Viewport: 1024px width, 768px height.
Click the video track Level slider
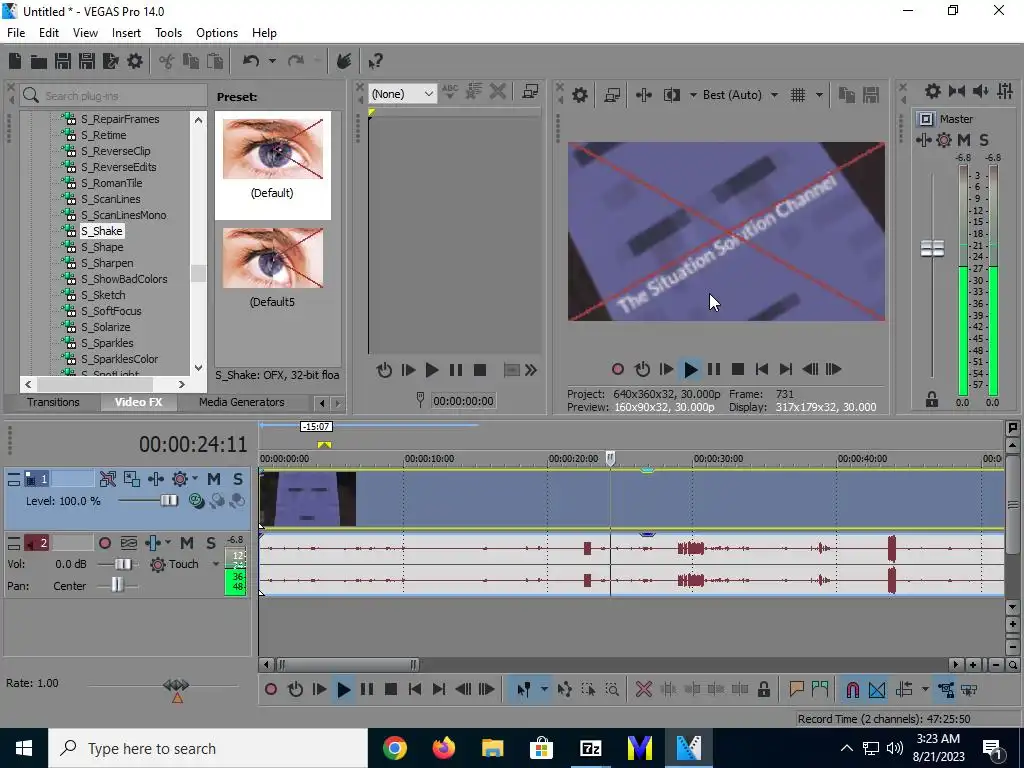[x=168, y=501]
